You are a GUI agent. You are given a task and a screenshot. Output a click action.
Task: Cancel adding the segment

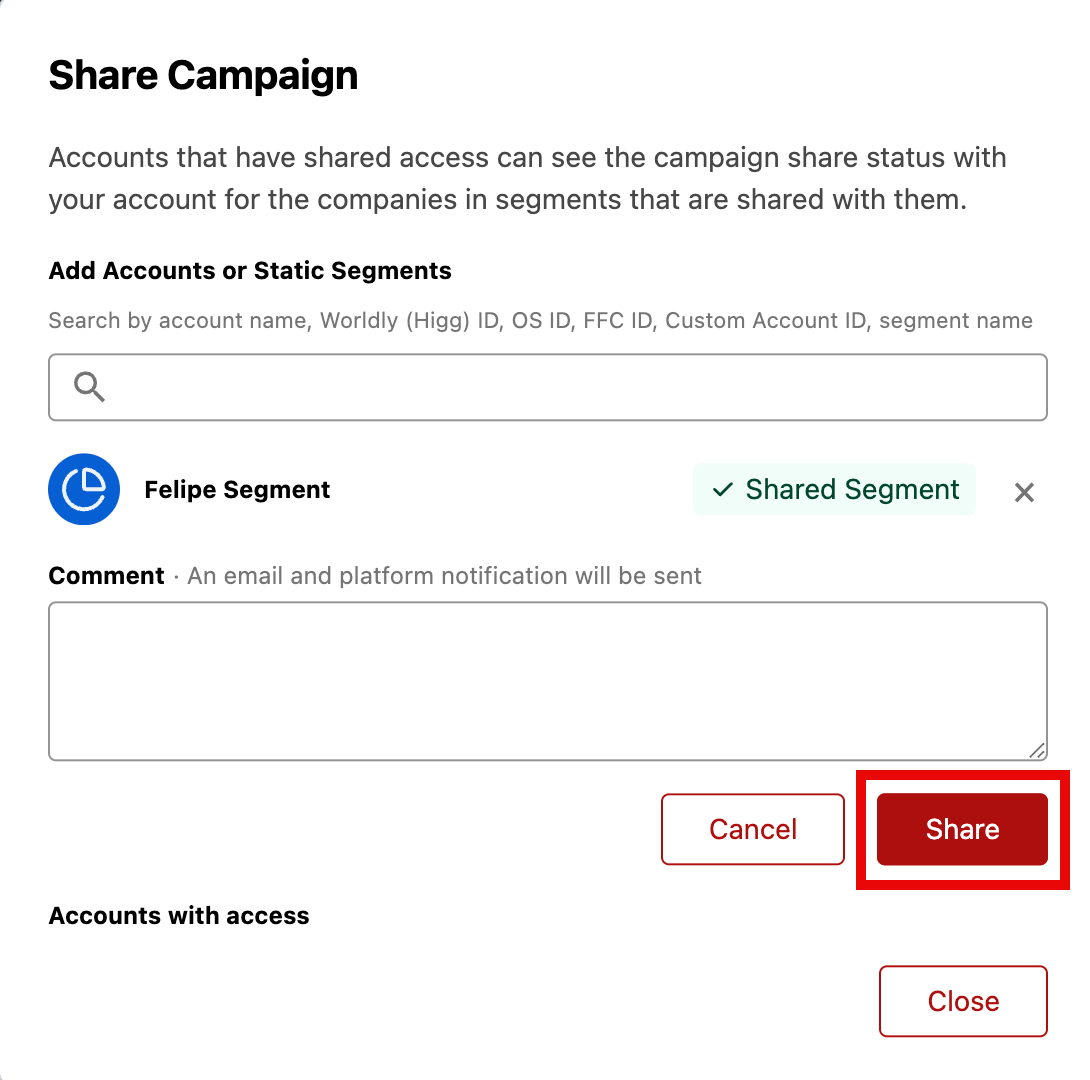[x=753, y=829]
